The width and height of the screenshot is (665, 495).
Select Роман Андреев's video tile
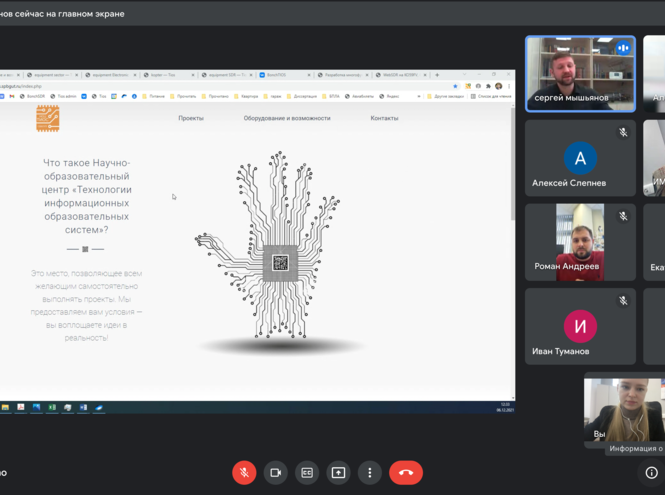pos(580,242)
